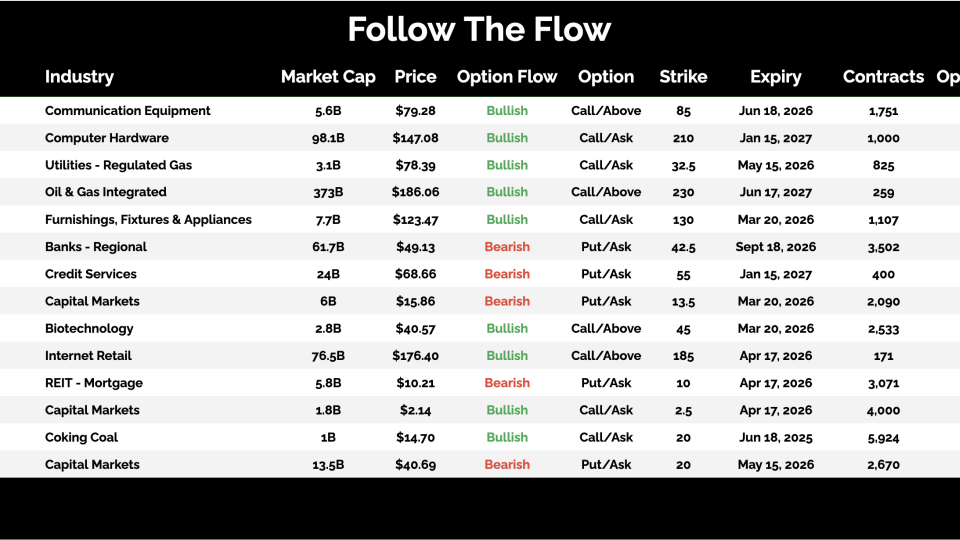
Task: Click the Contracts column header
Action: click(x=883, y=77)
